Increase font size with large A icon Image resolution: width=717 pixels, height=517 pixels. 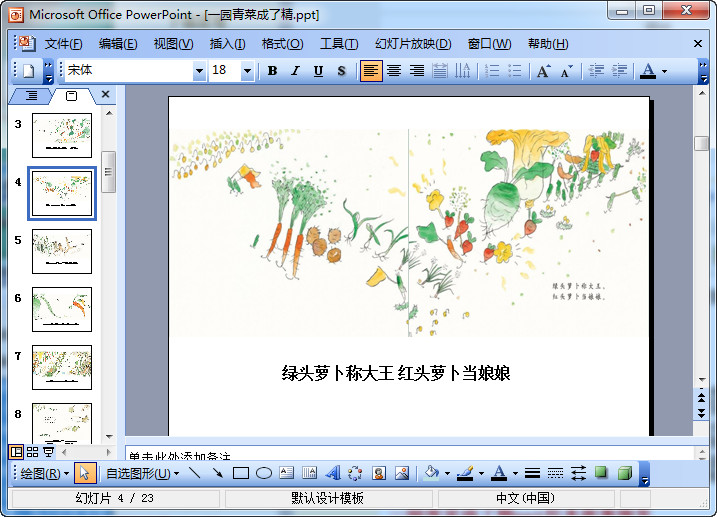pos(543,71)
